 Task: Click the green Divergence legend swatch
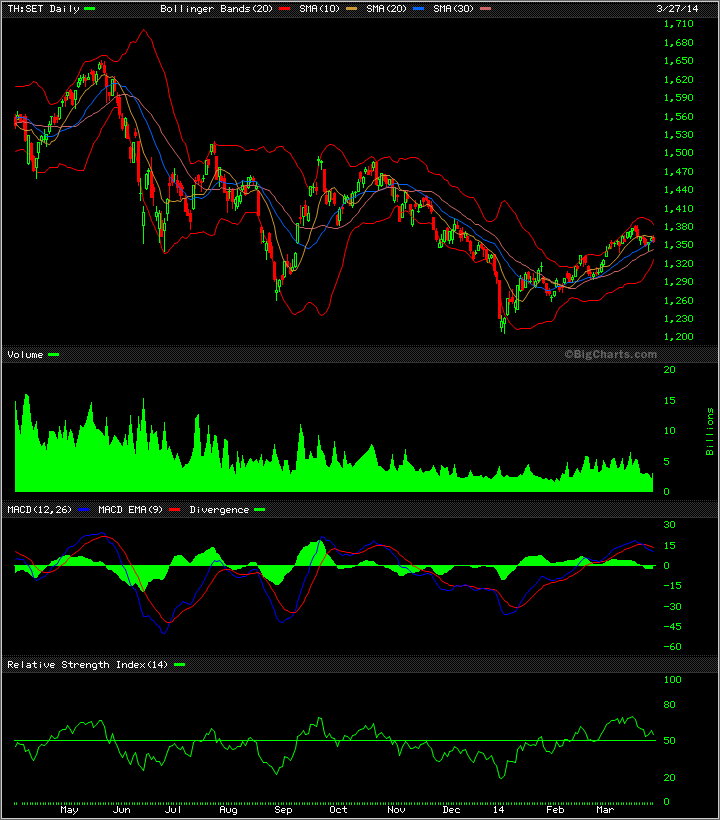tap(259, 509)
